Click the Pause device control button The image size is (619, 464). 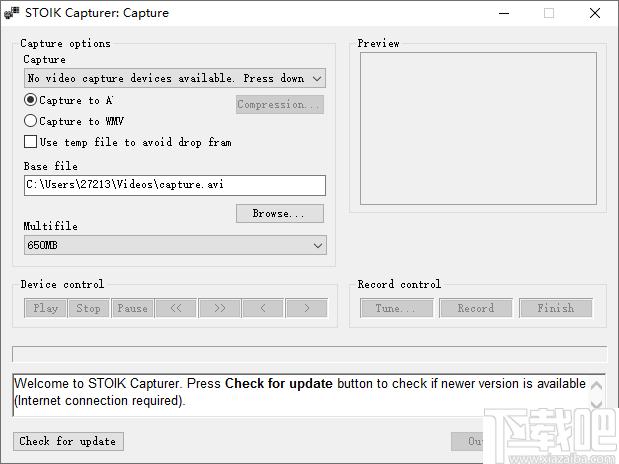133,308
